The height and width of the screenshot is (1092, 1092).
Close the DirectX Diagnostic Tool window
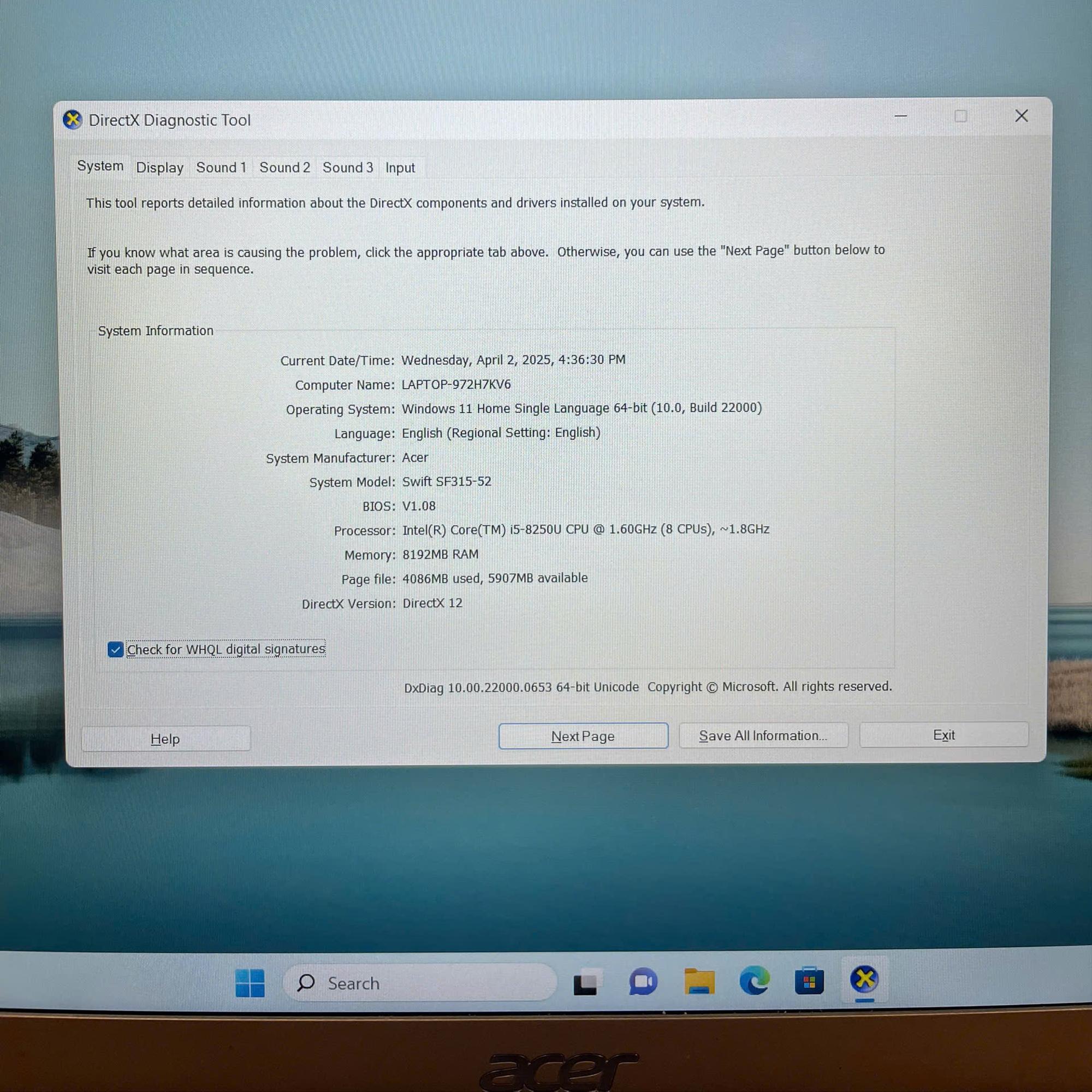(1022, 116)
